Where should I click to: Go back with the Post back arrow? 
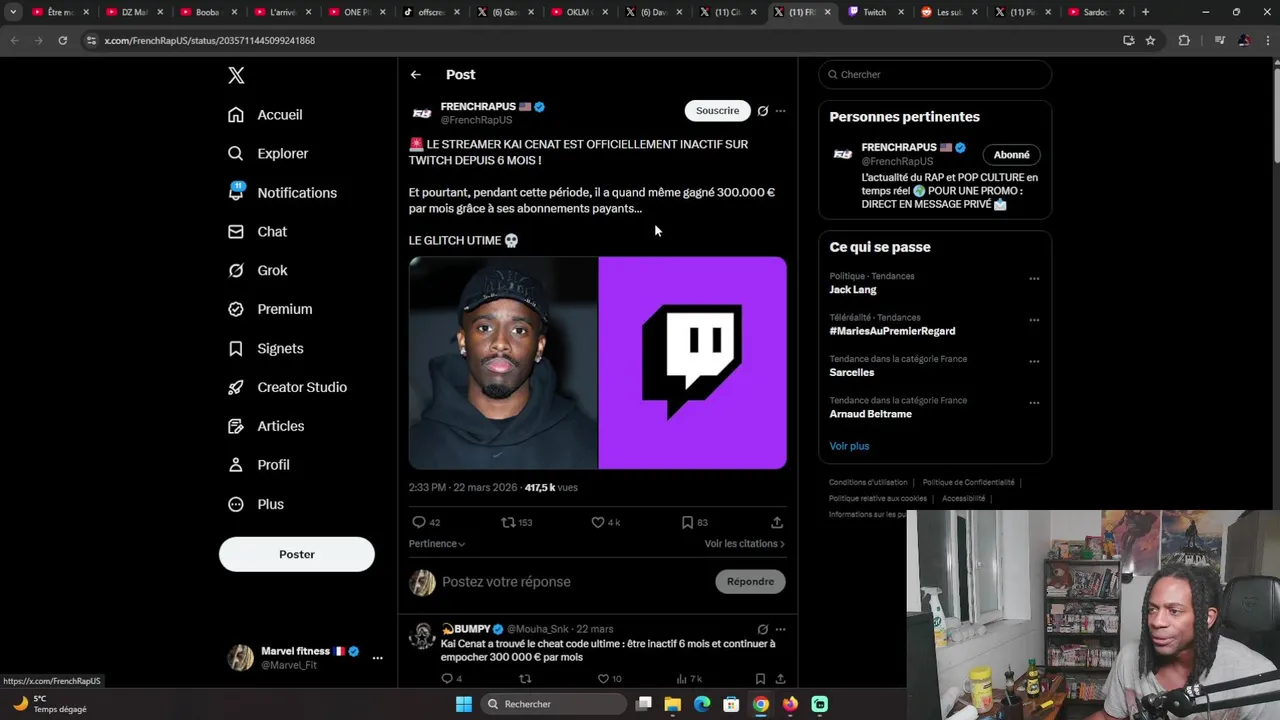pyautogui.click(x=416, y=75)
